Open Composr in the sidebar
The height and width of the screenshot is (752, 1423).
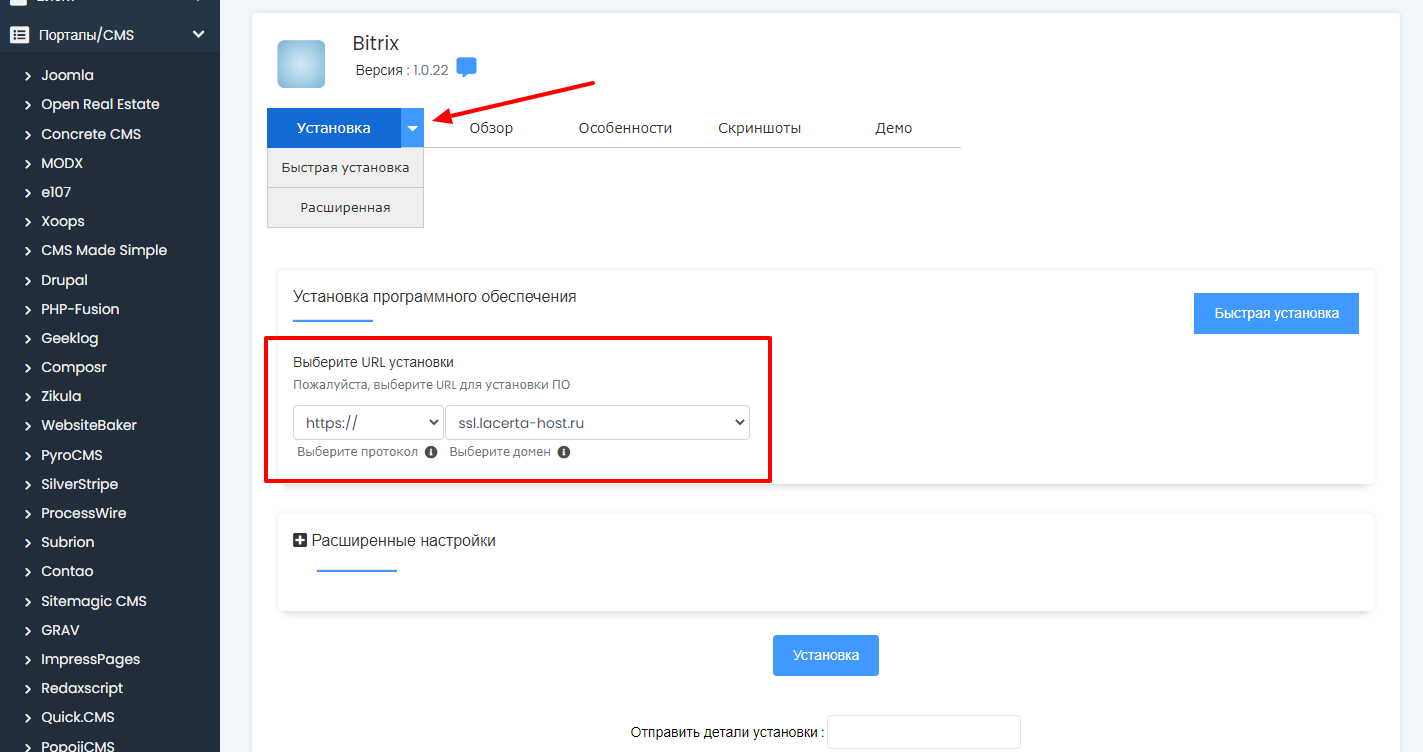click(x=74, y=367)
